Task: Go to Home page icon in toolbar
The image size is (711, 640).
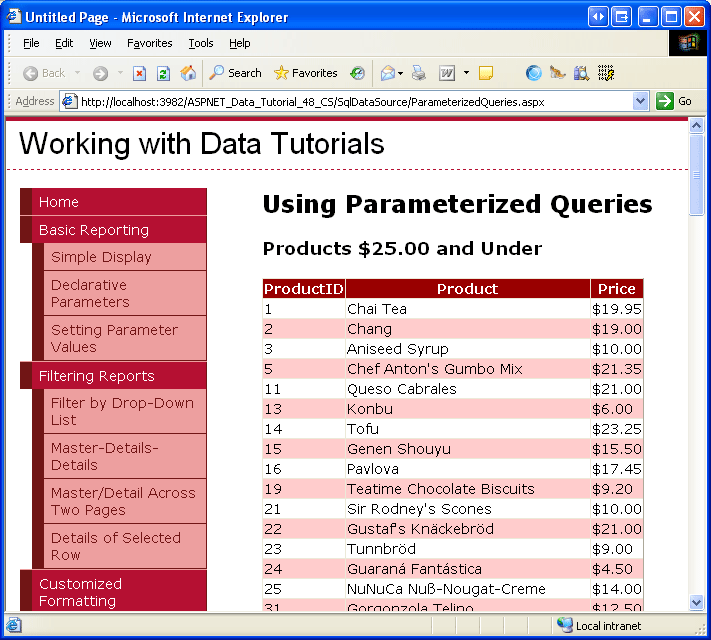Action: pyautogui.click(x=188, y=73)
